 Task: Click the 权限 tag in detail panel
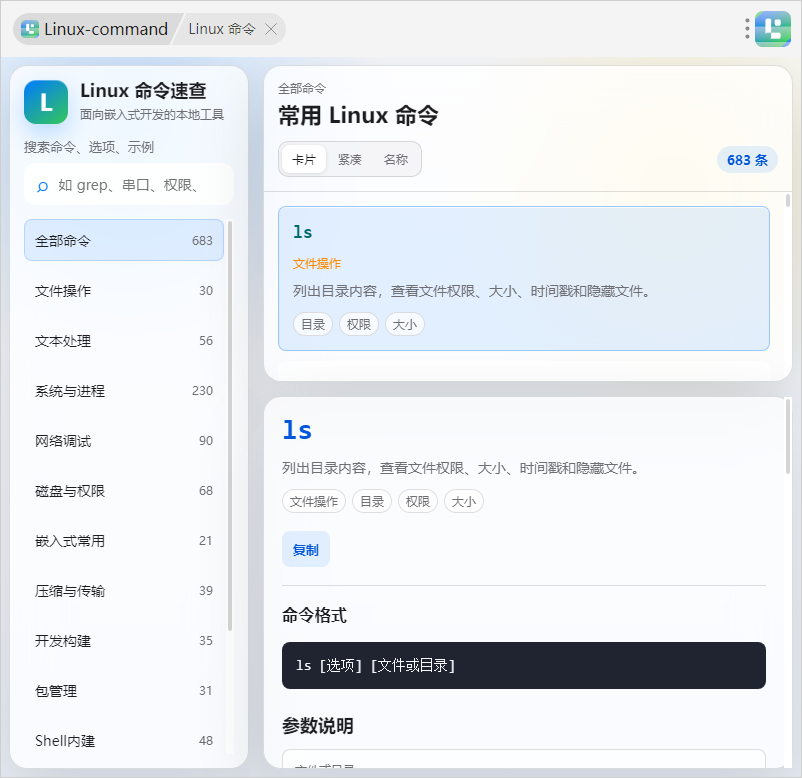coord(418,501)
